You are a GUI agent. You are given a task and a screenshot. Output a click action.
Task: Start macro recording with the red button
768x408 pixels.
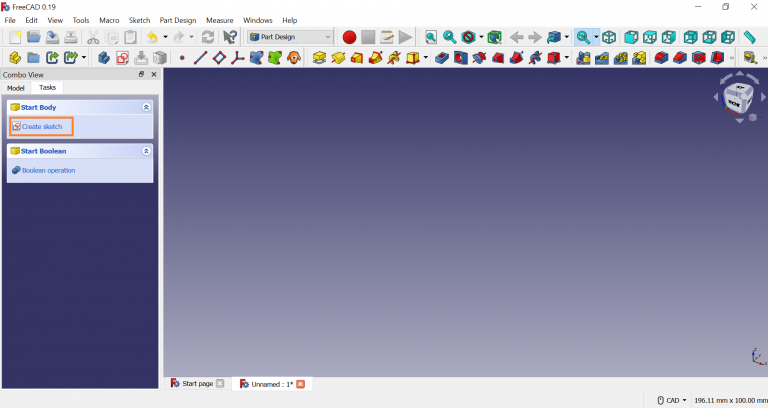click(349, 37)
